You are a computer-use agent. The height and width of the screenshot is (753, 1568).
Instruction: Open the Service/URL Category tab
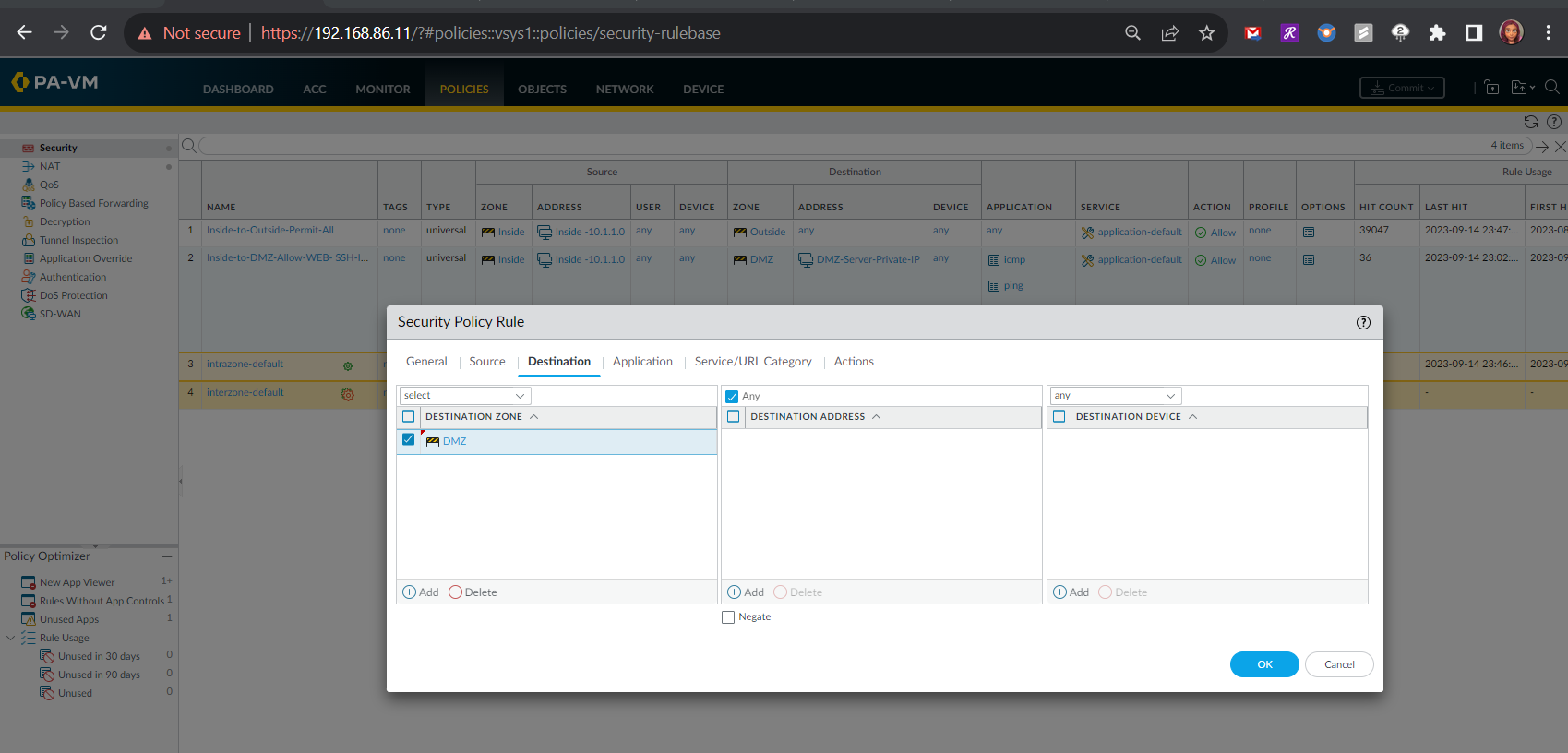[753, 362]
